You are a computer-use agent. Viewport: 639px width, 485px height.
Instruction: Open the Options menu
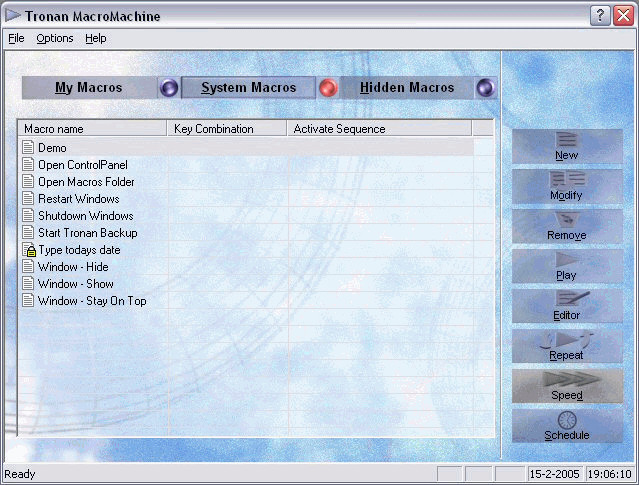[x=55, y=38]
